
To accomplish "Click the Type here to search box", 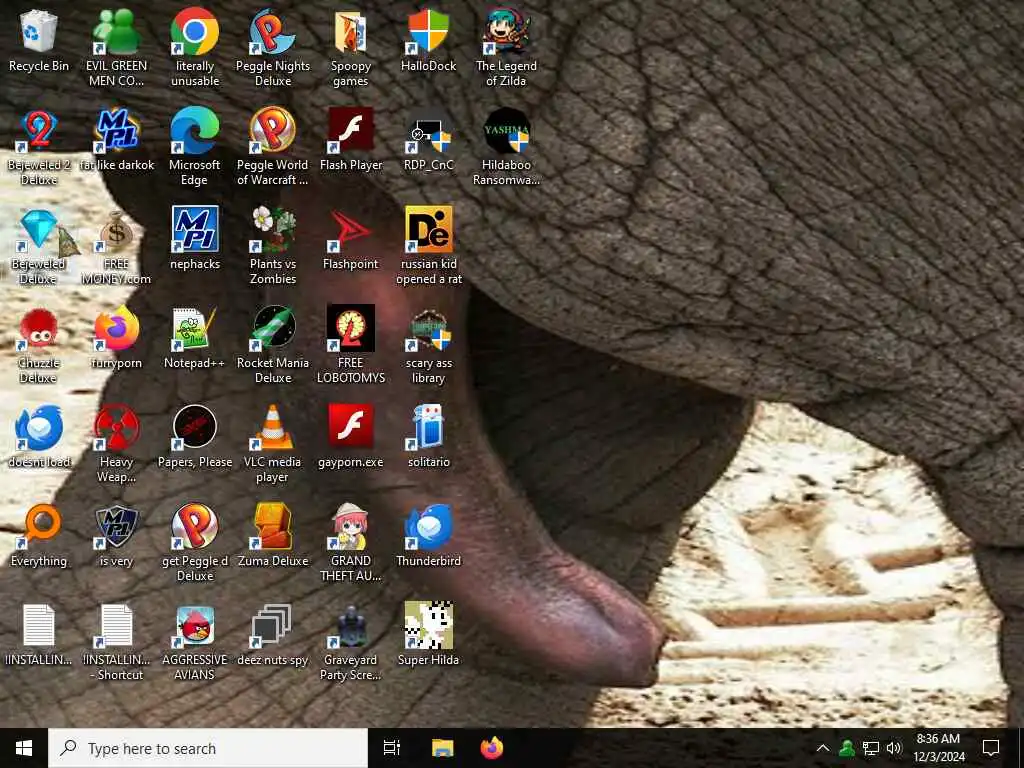I will tap(208, 748).
